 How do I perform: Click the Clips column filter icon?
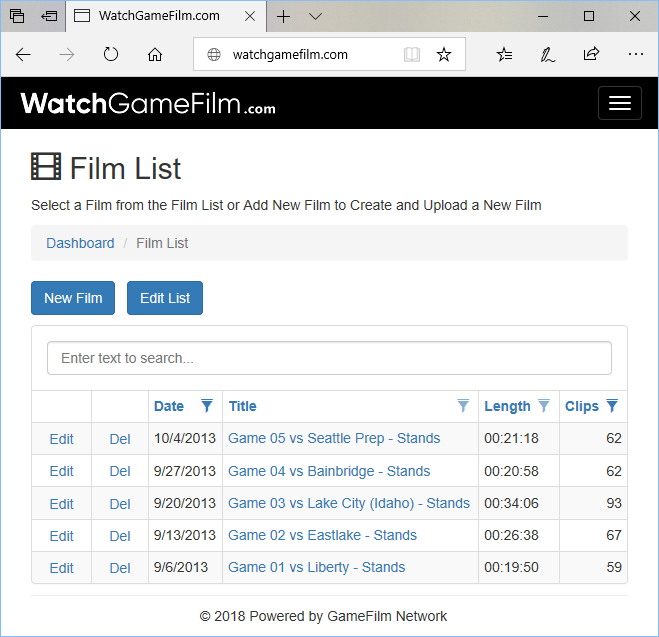click(612, 406)
